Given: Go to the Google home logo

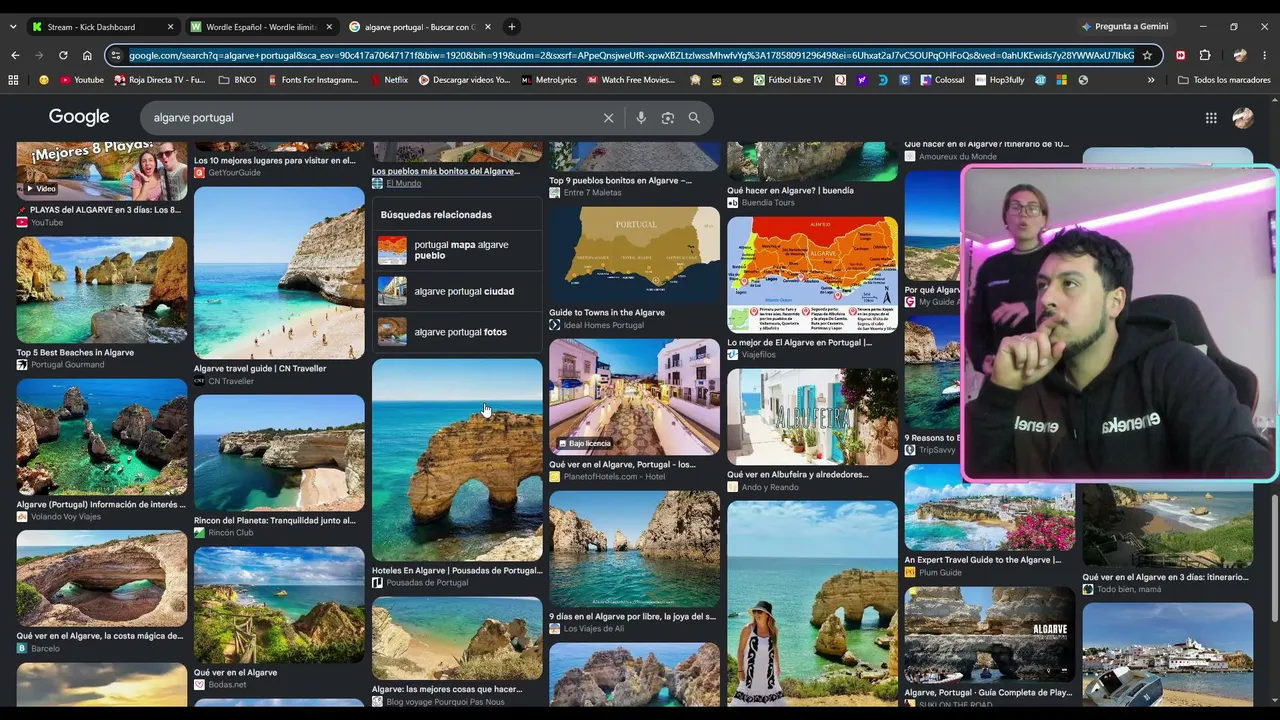Looking at the screenshot, I should click(x=79, y=117).
